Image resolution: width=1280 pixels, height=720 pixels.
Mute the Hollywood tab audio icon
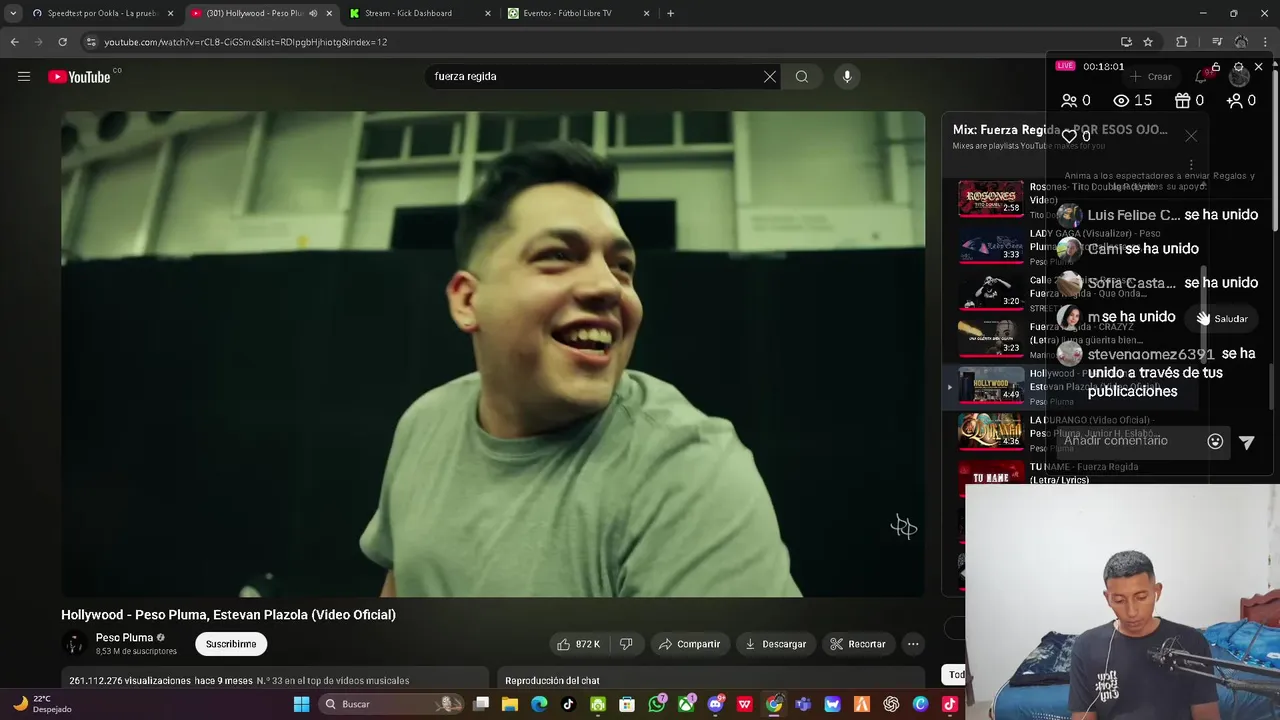click(x=314, y=13)
